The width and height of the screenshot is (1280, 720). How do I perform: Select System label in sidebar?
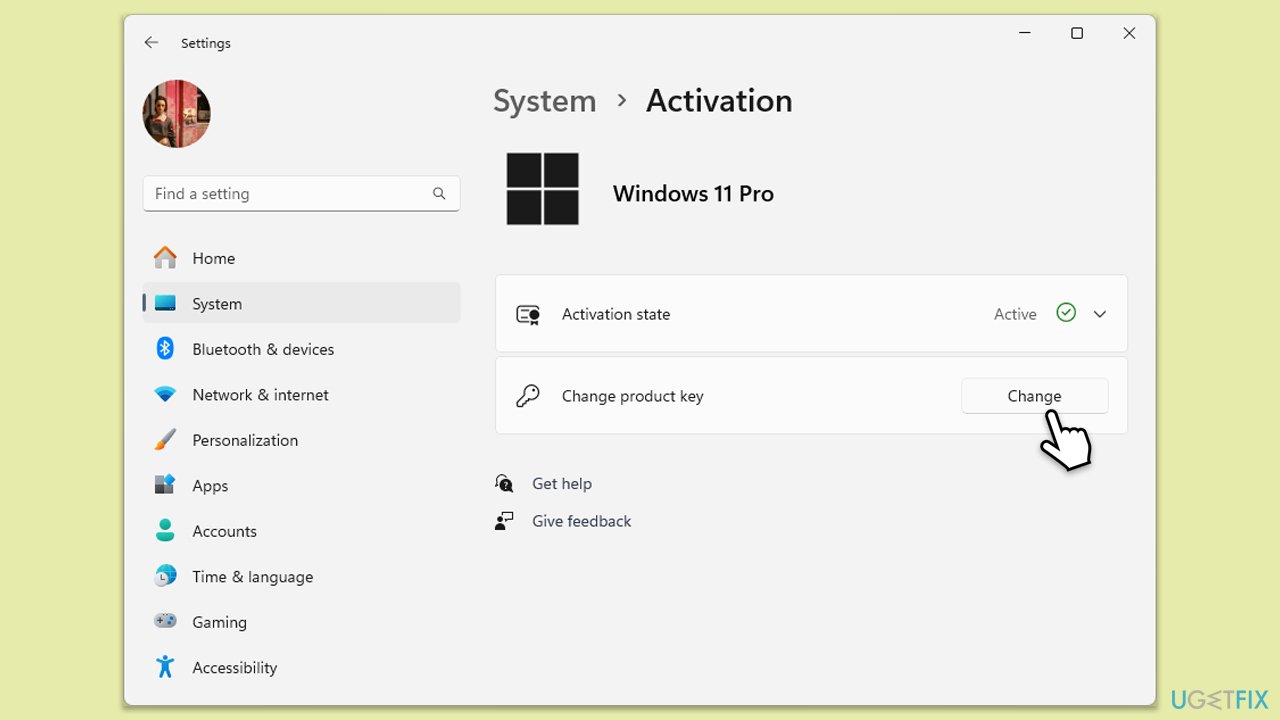click(x=217, y=304)
